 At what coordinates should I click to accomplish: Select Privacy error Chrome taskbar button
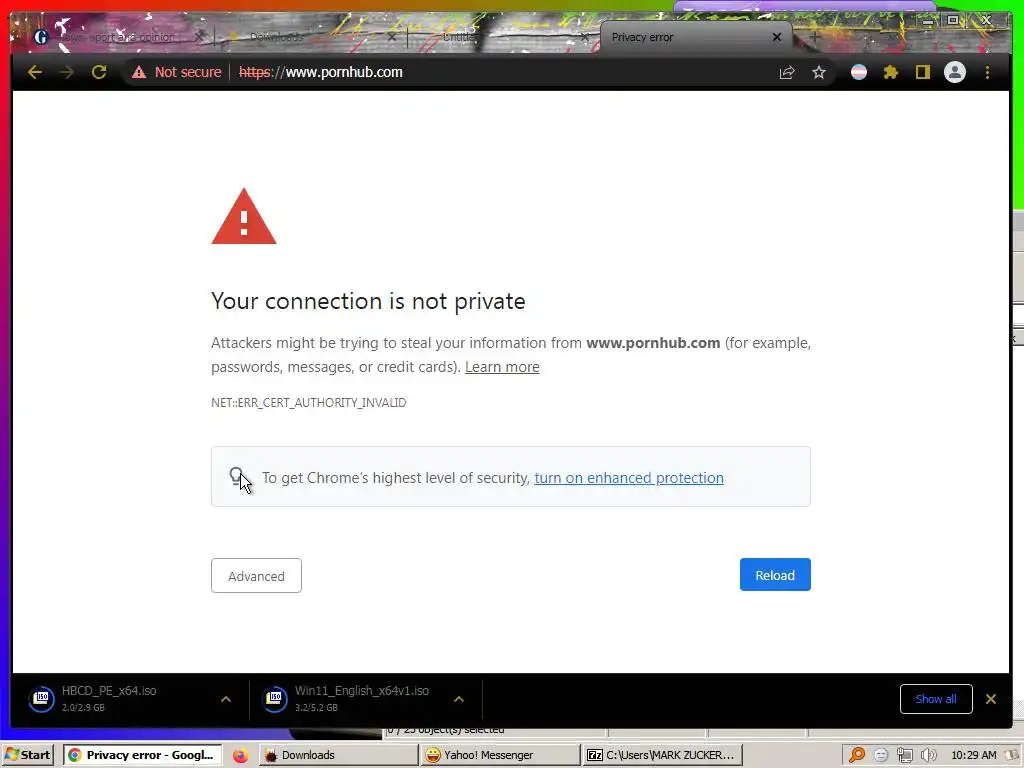142,755
